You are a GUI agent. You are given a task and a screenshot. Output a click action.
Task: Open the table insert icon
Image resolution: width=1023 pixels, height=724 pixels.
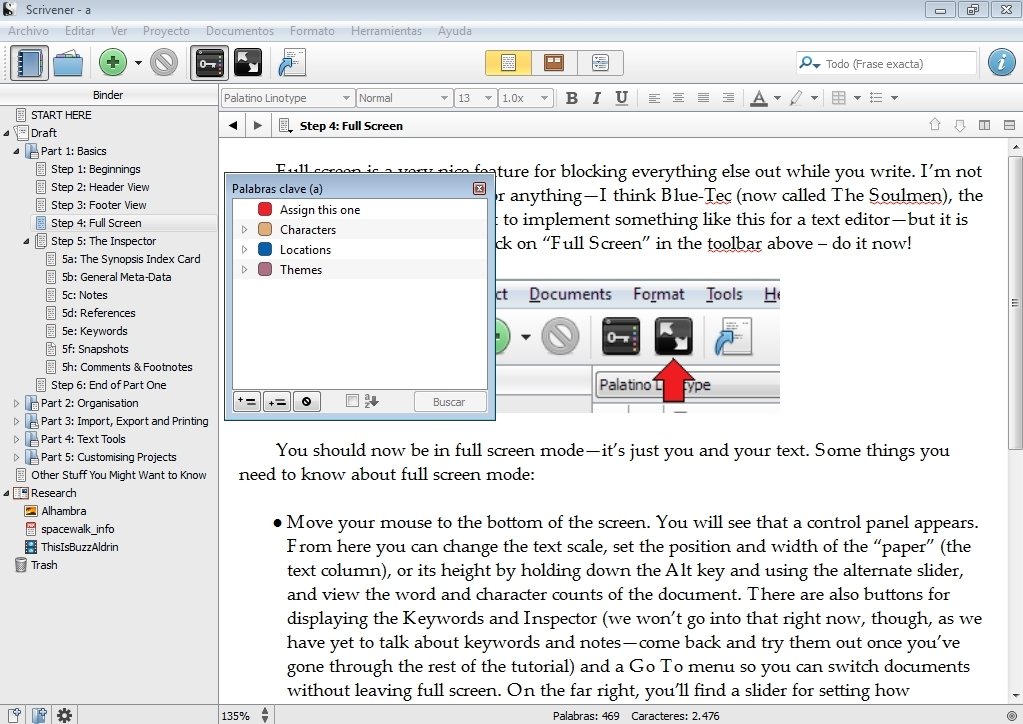tap(839, 98)
